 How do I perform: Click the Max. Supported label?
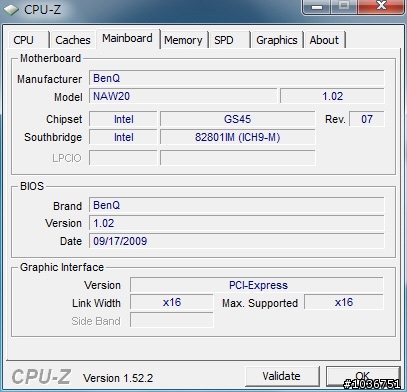point(260,303)
